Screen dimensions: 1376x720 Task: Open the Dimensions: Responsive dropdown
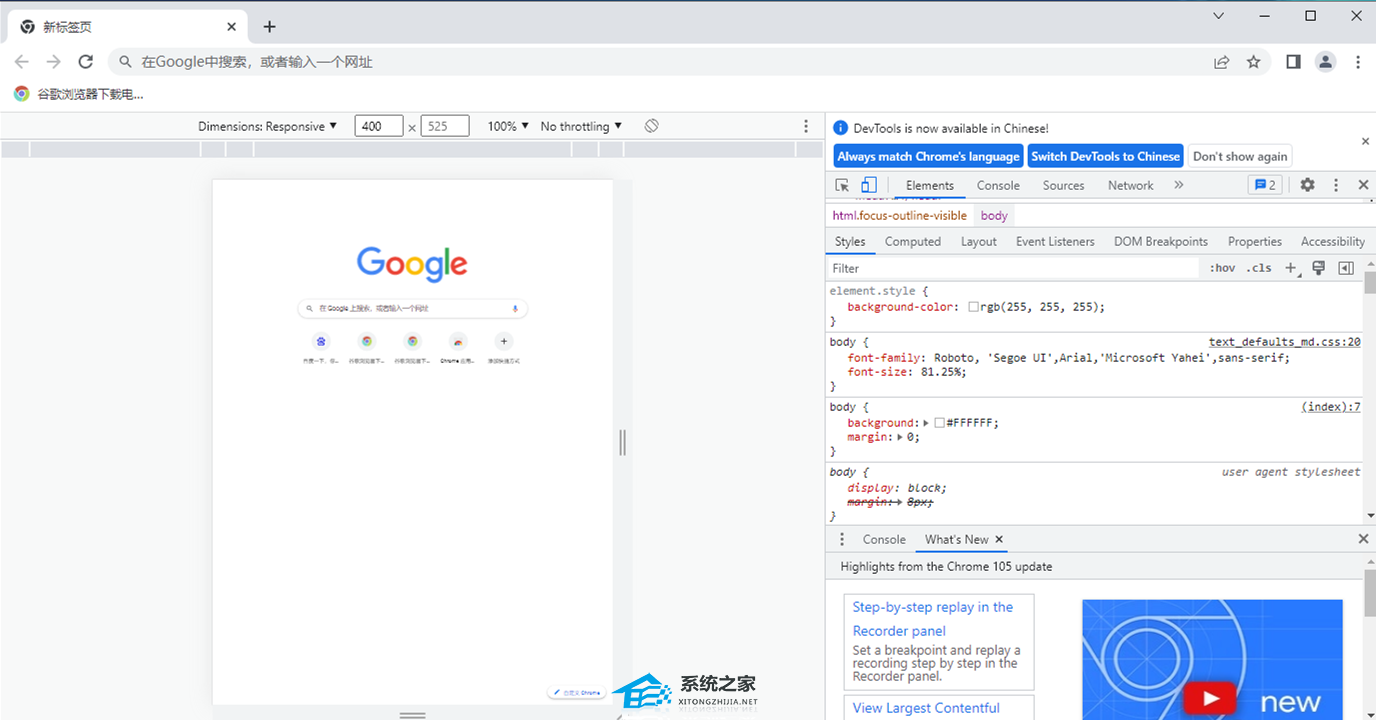[x=267, y=126]
